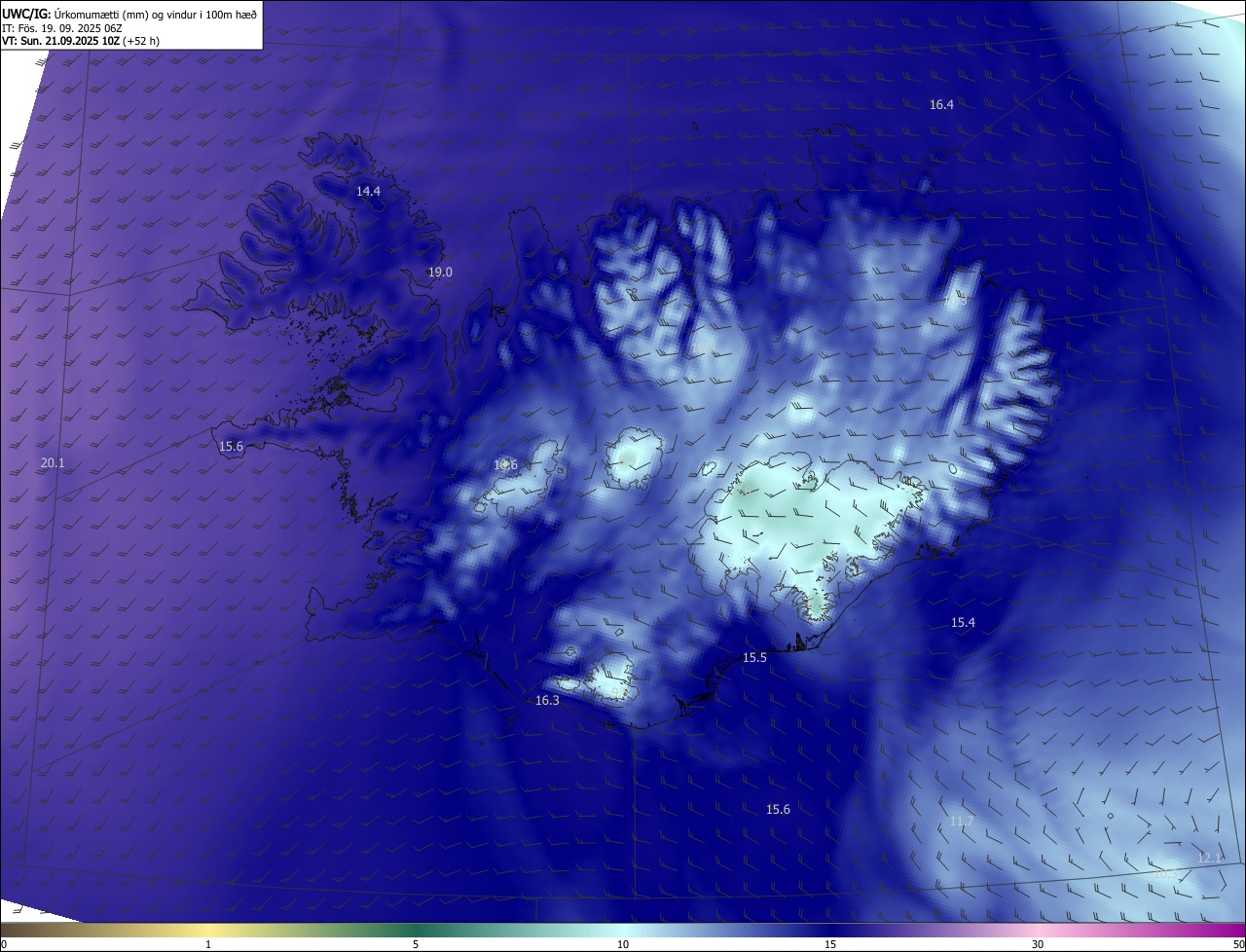Click the 0 tick on the color scale
Screen dimensions: 1246x952
click(x=4, y=944)
